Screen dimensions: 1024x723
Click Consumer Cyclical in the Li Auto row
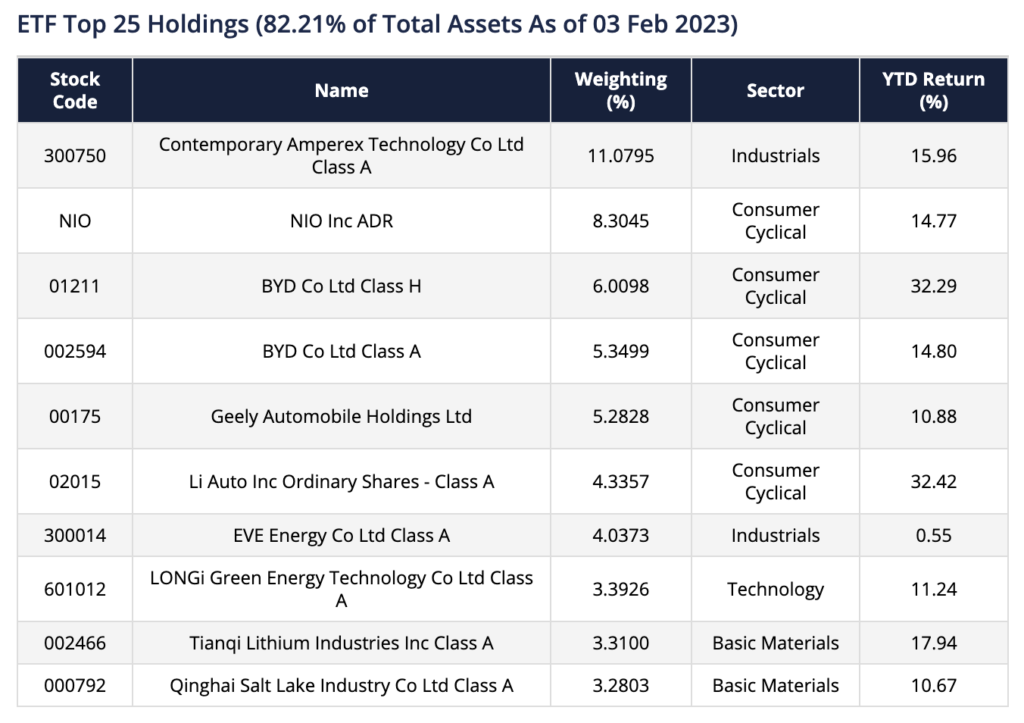775,482
